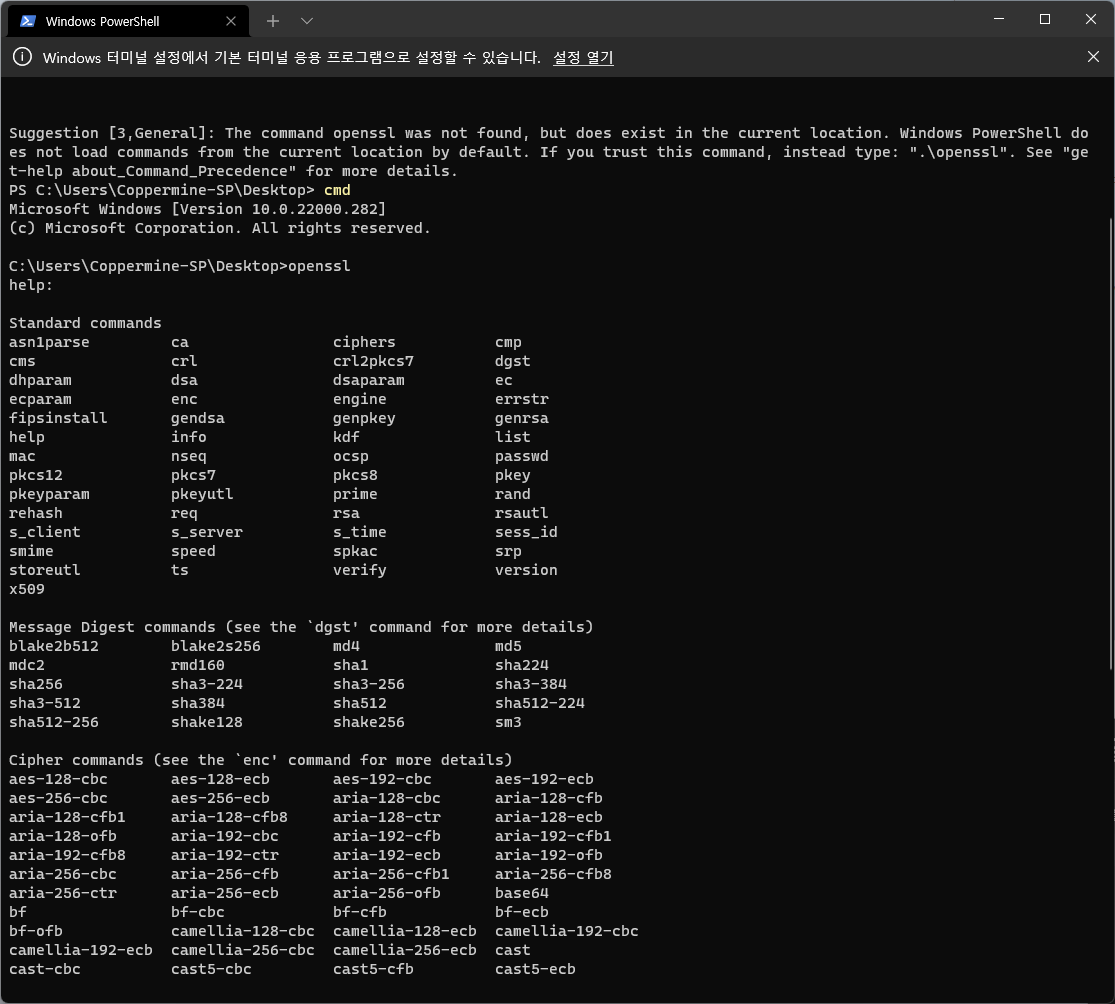Click the 'fipsinstall' command text
The height and width of the screenshot is (1004, 1115).
[x=58, y=418]
